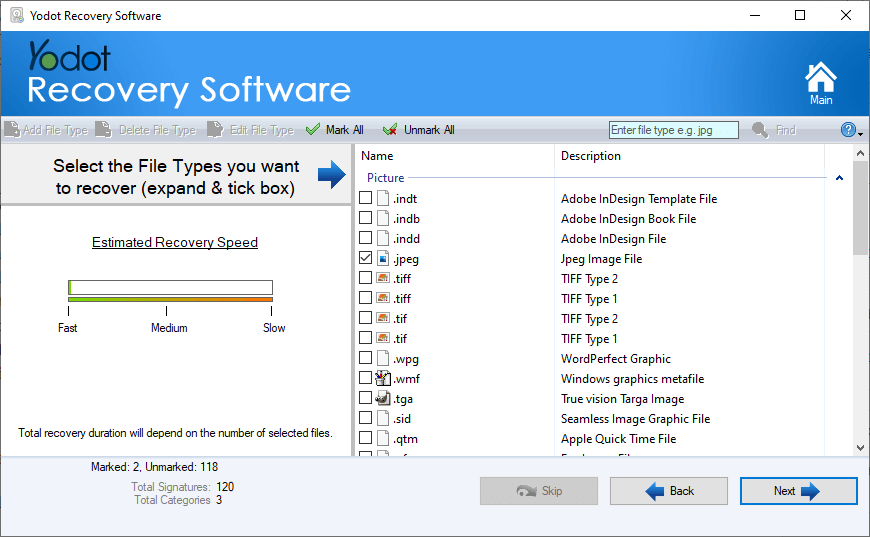
Task: Click the .tga file icon
Action: coord(383,398)
